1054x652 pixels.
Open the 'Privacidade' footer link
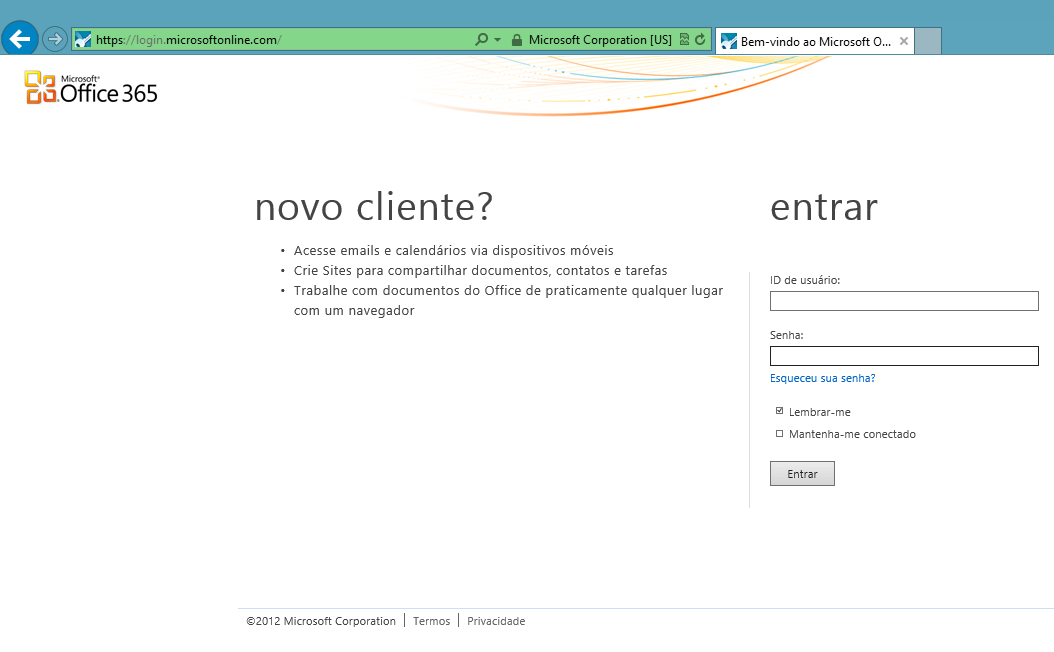click(x=496, y=621)
